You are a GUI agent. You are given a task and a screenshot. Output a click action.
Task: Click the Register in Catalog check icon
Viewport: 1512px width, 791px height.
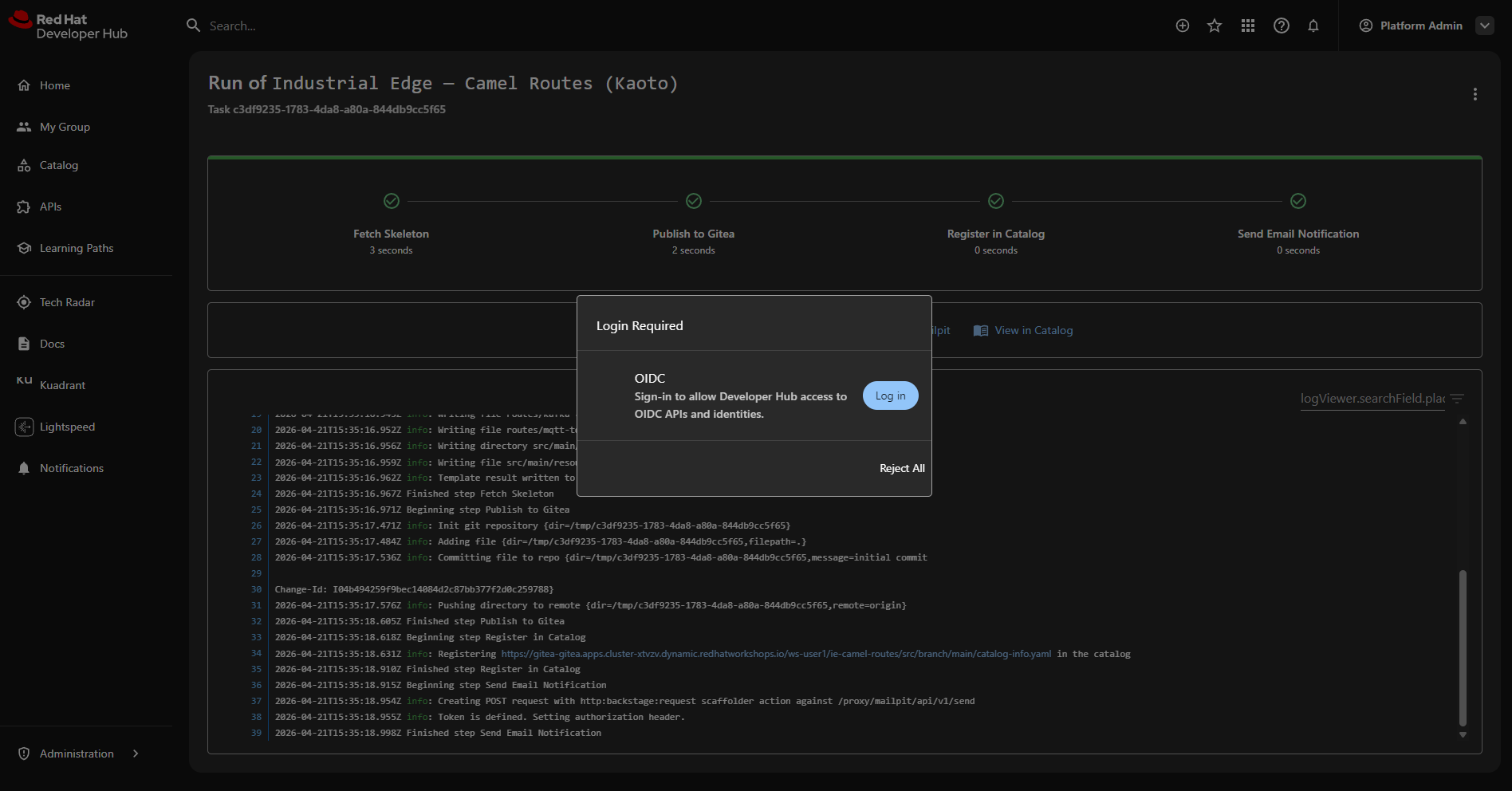(x=996, y=201)
